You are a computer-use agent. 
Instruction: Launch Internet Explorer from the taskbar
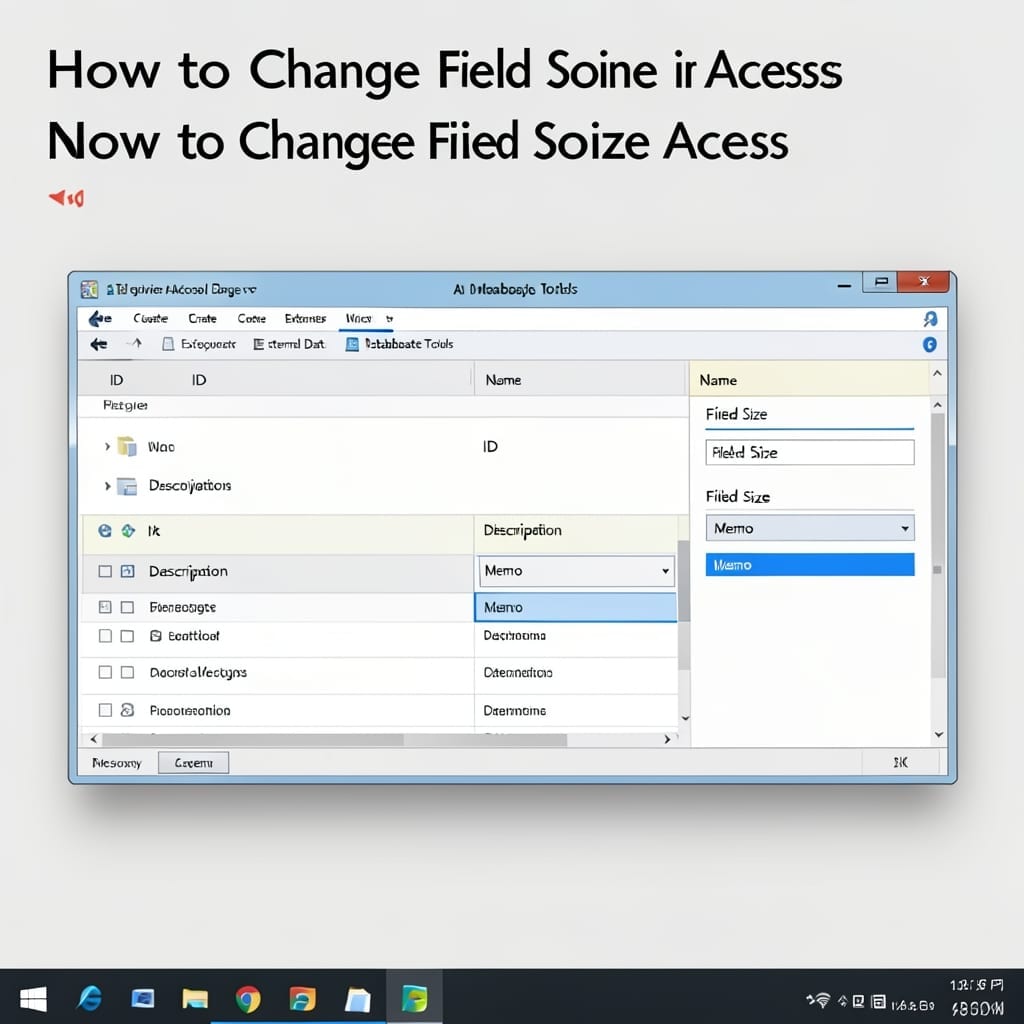89,999
